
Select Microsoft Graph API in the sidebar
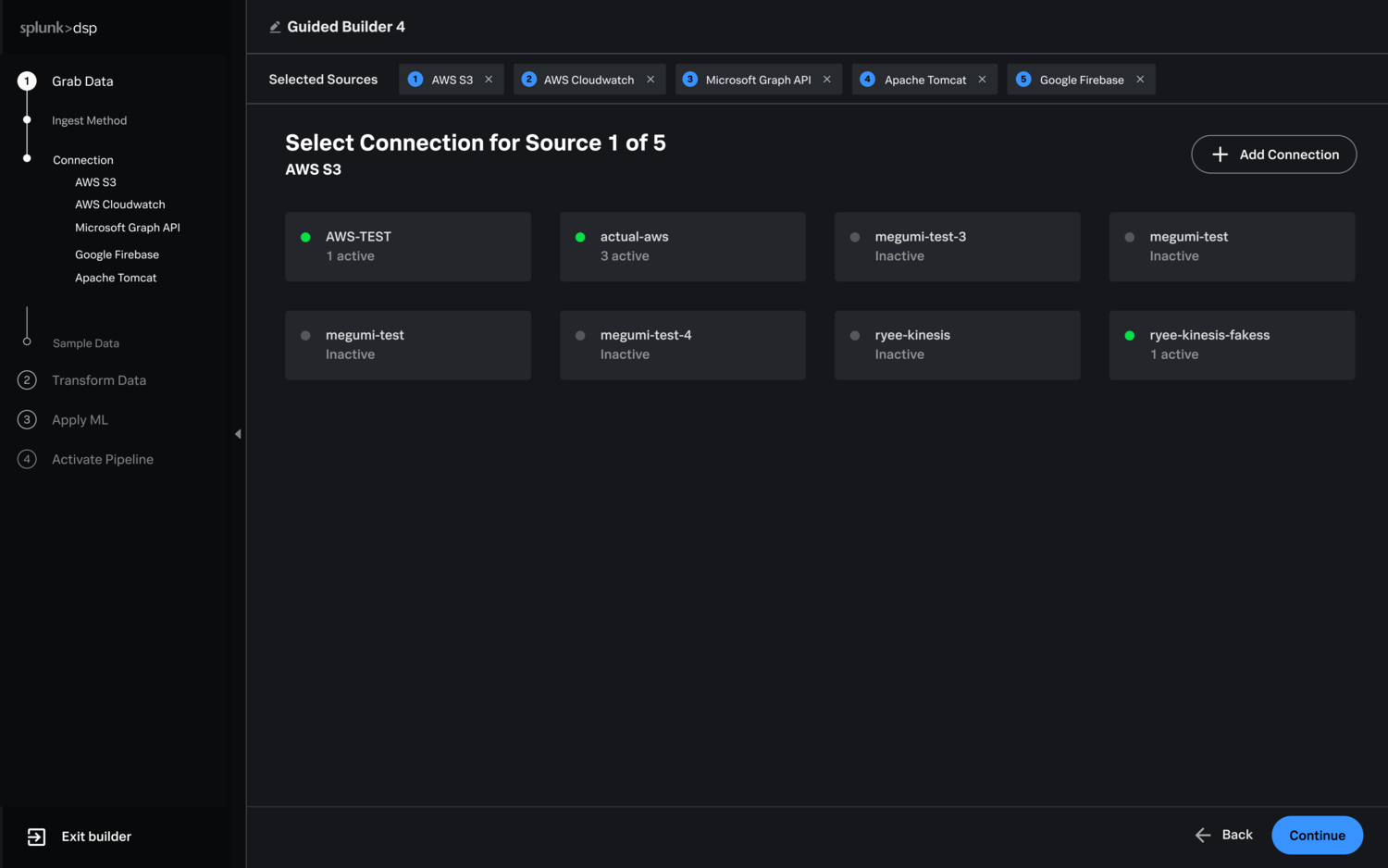[128, 228]
